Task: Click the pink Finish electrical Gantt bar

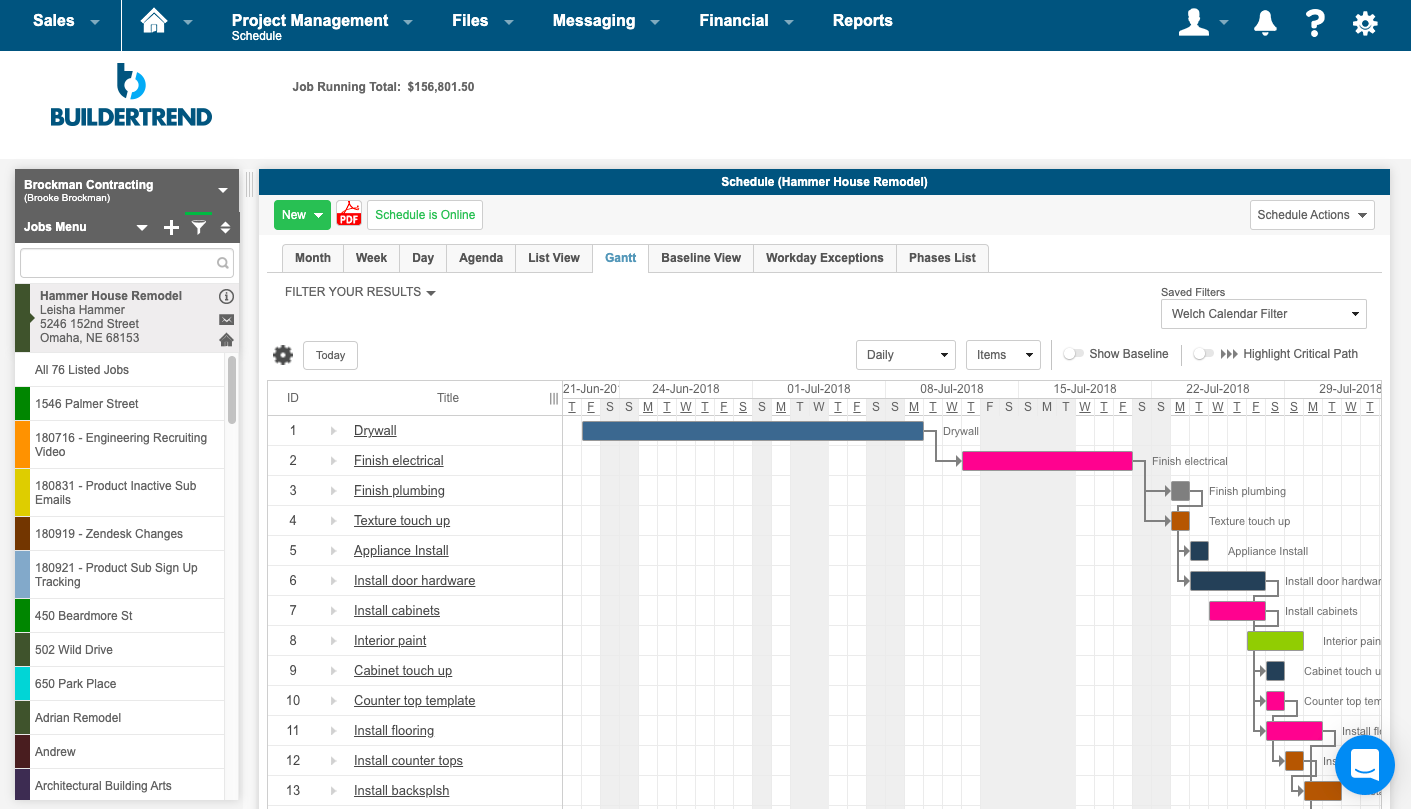Action: point(1046,461)
